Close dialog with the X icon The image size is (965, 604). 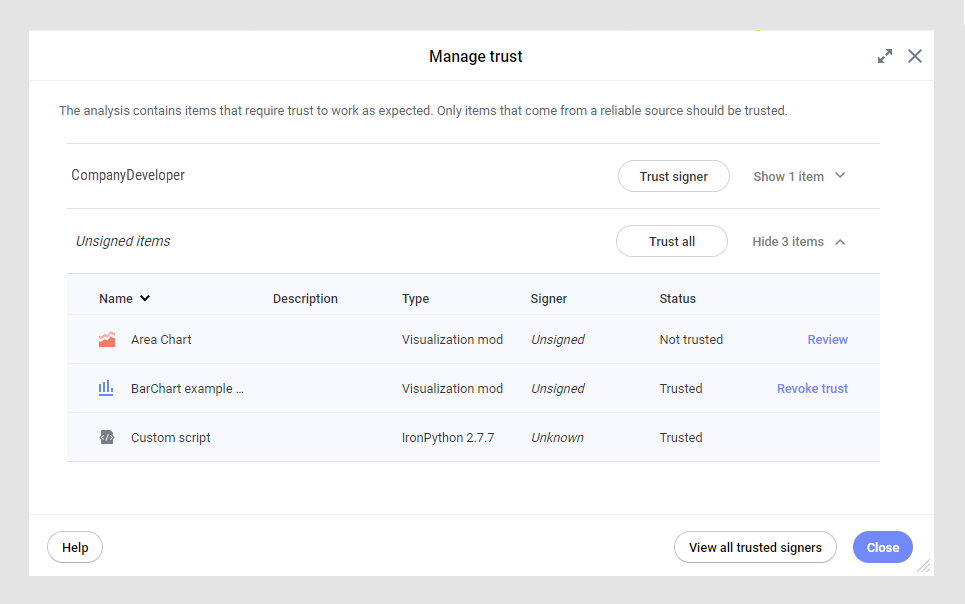point(915,57)
